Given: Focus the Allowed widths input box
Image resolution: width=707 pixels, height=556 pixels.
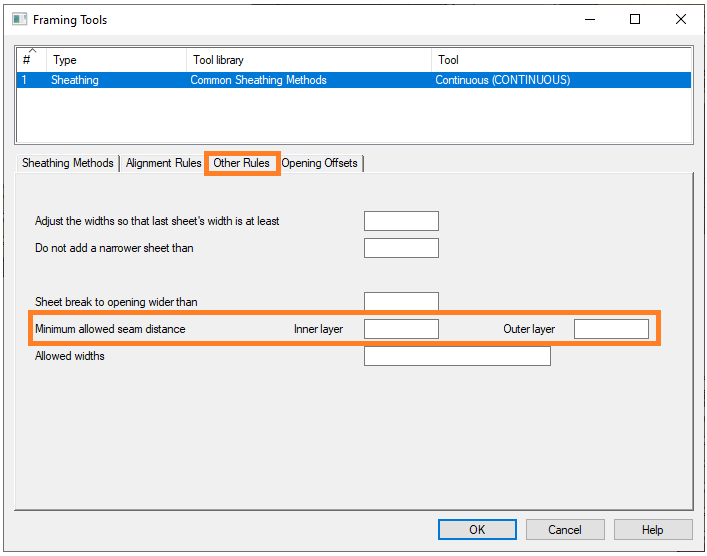Looking at the screenshot, I should point(457,356).
